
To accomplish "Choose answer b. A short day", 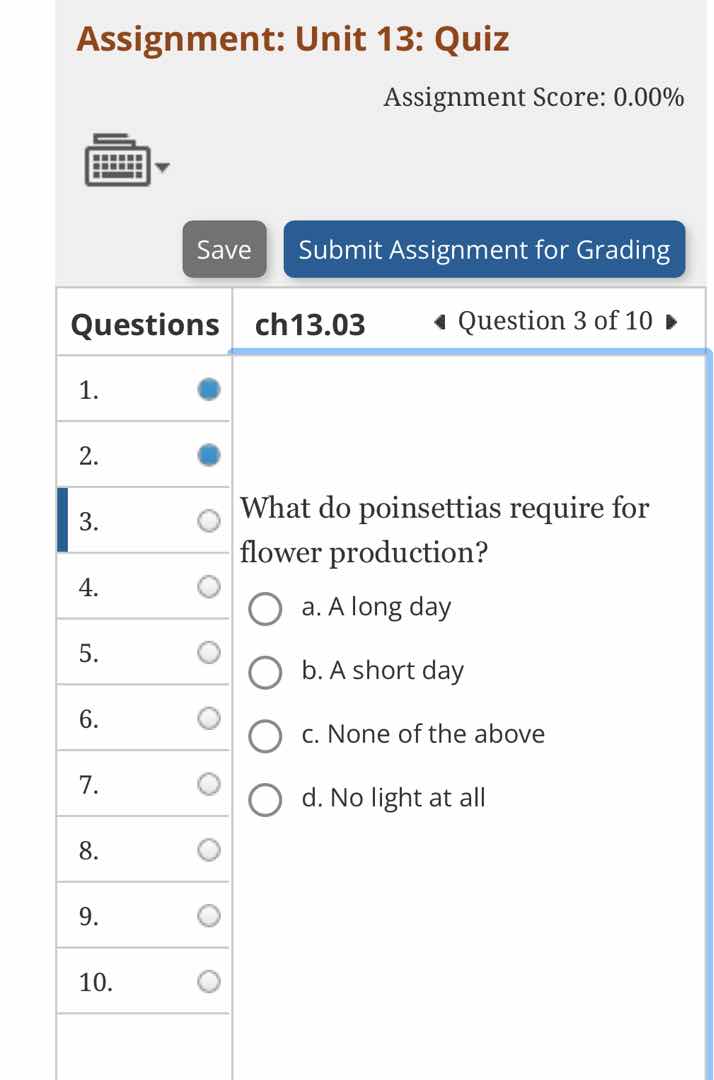I will coord(265,673).
